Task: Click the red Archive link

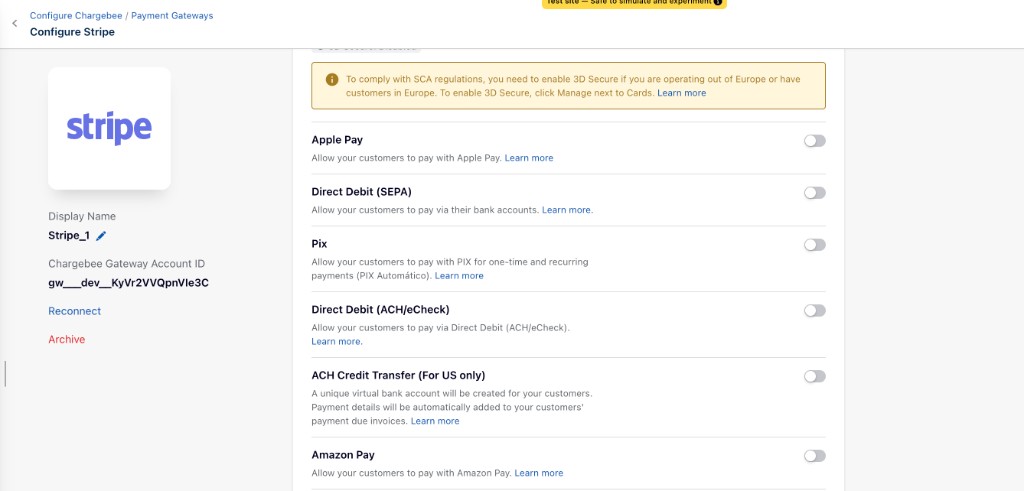Action: [x=67, y=340]
